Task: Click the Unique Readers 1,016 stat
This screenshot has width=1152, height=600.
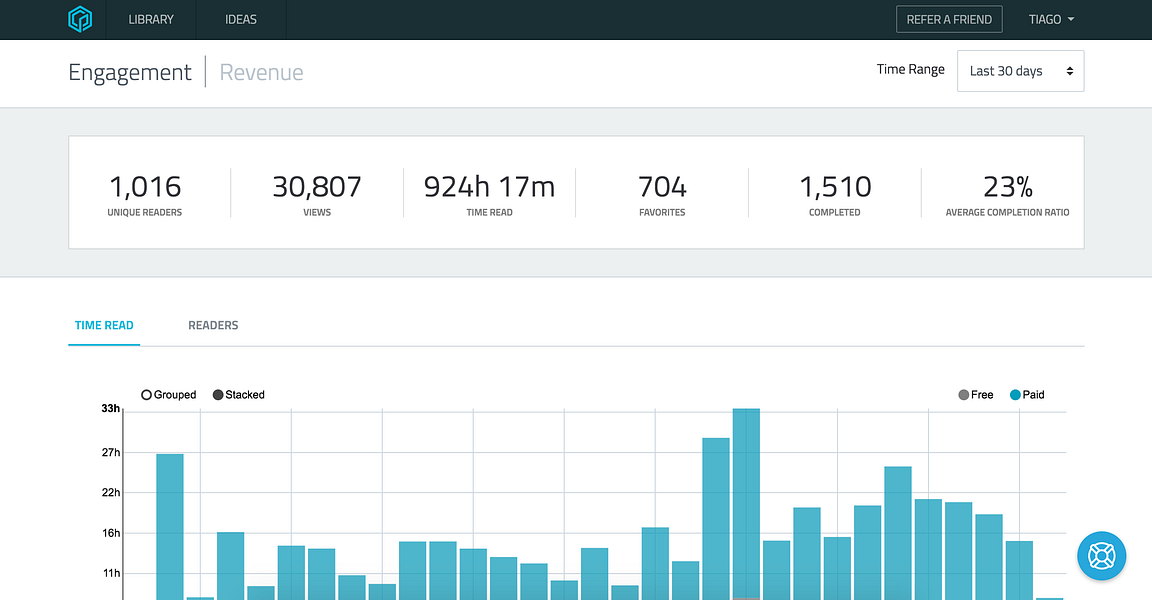Action: tap(145, 194)
